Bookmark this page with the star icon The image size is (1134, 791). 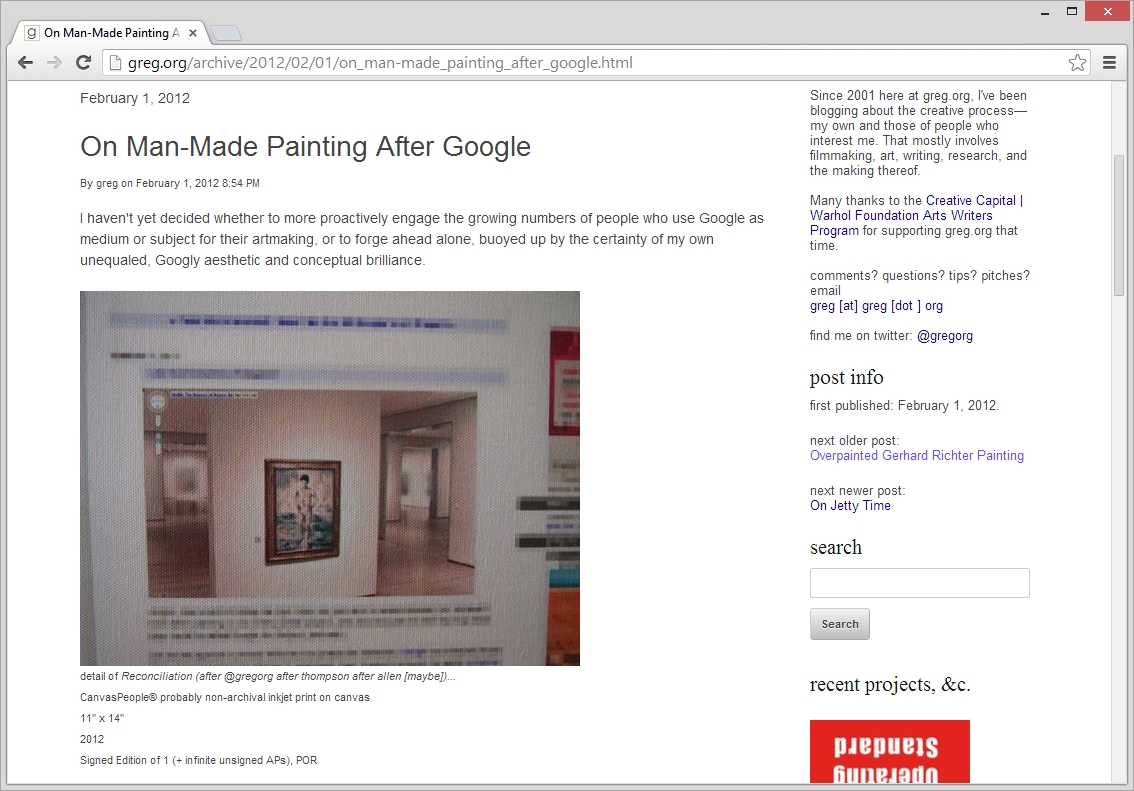[x=1077, y=63]
